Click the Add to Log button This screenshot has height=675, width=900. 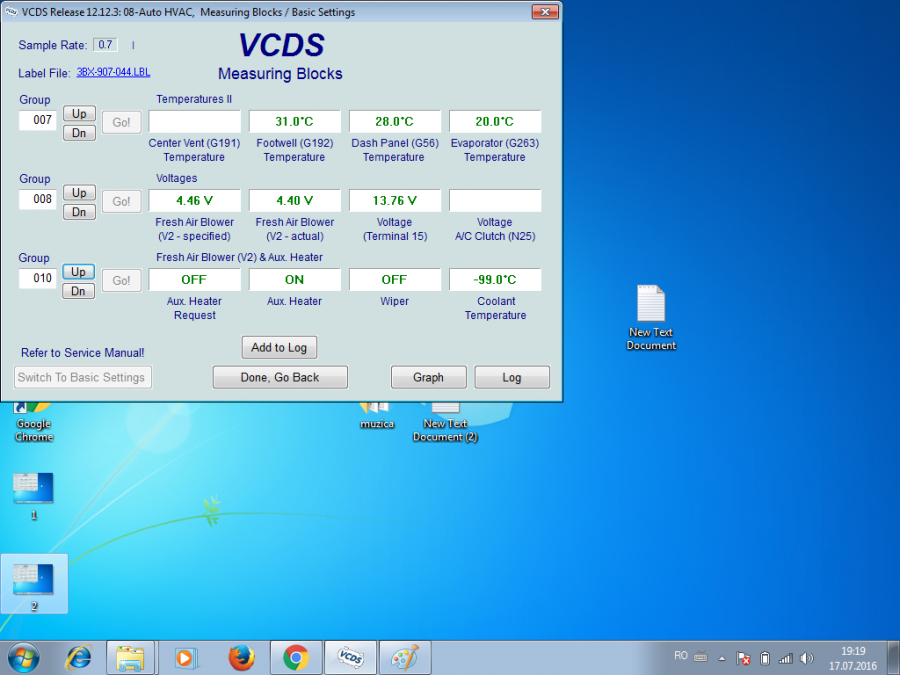[x=279, y=347]
